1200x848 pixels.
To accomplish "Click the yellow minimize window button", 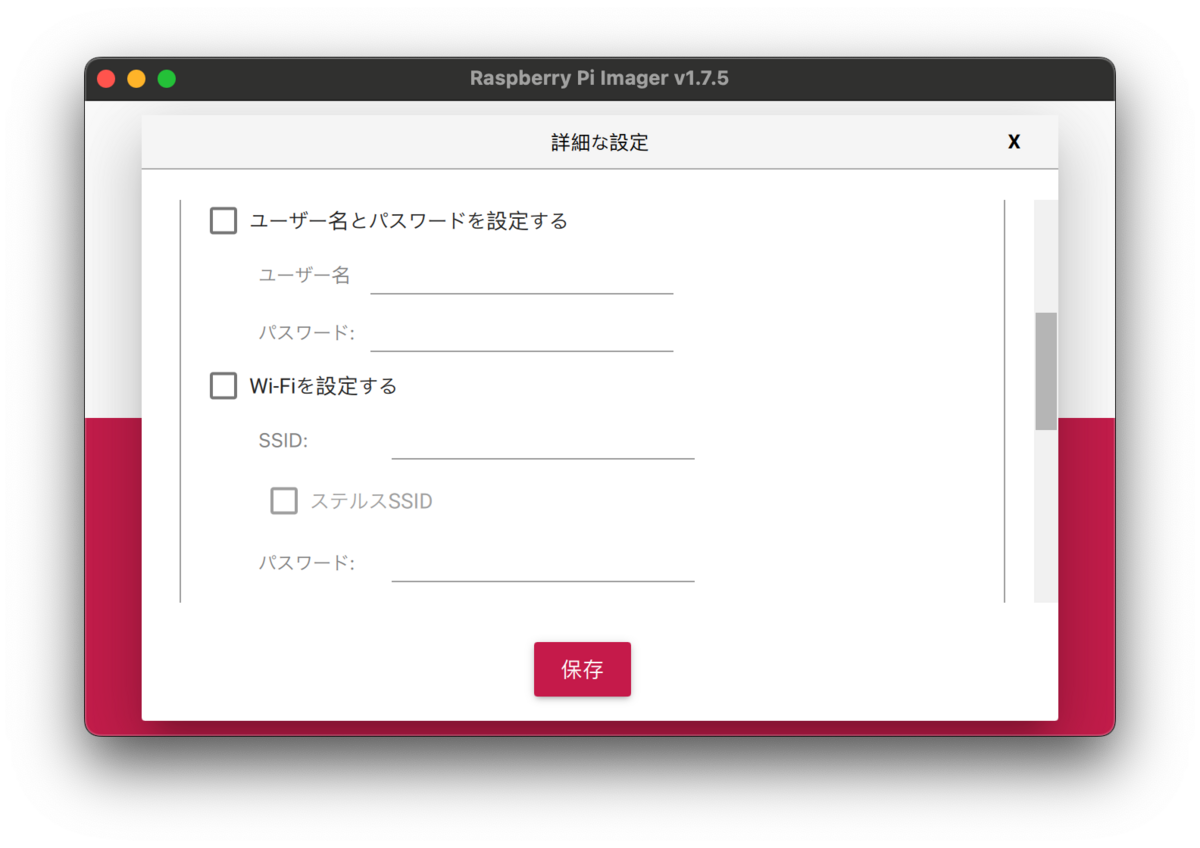I will [136, 78].
